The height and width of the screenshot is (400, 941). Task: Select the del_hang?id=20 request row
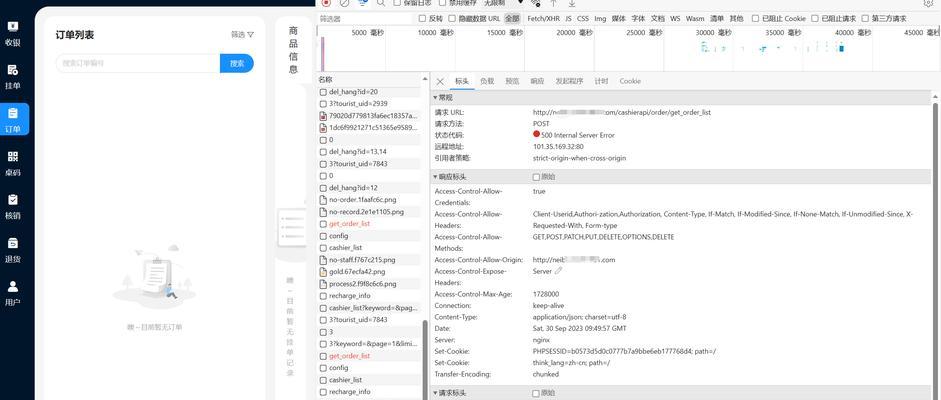[x=368, y=92]
